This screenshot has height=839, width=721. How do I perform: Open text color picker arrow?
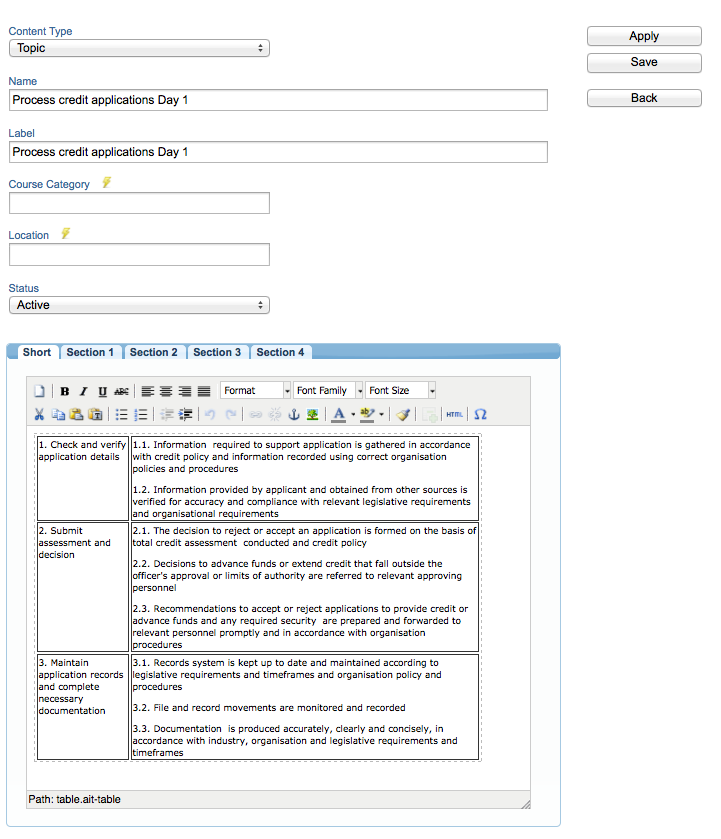[x=353, y=414]
